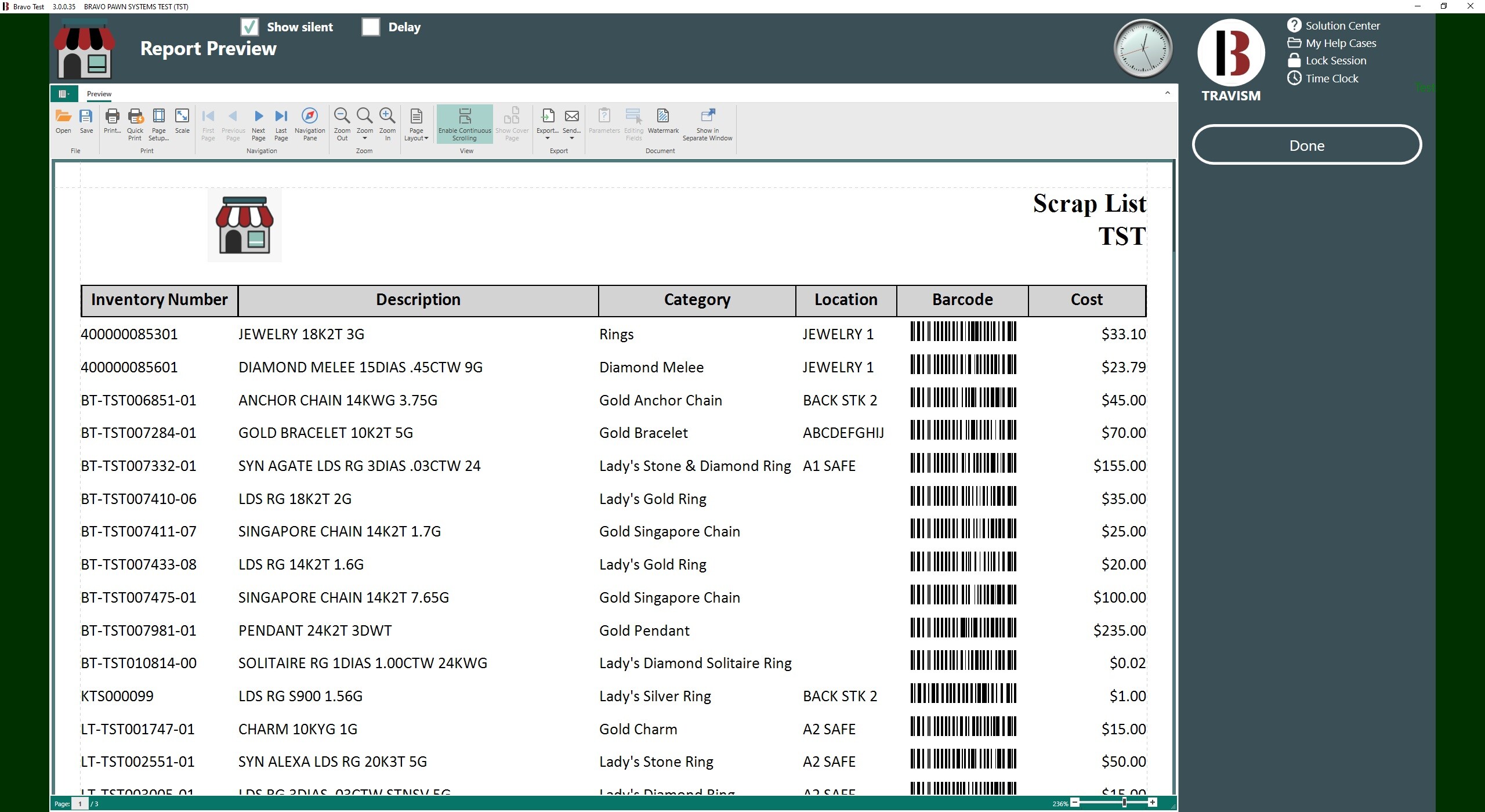Click the barcode for BT-TST007981-01
Screen dimensions: 1485x812
964,628
